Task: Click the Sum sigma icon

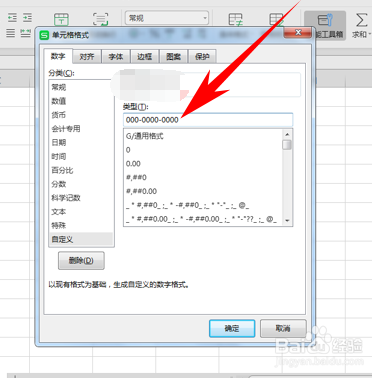Action: click(x=362, y=20)
